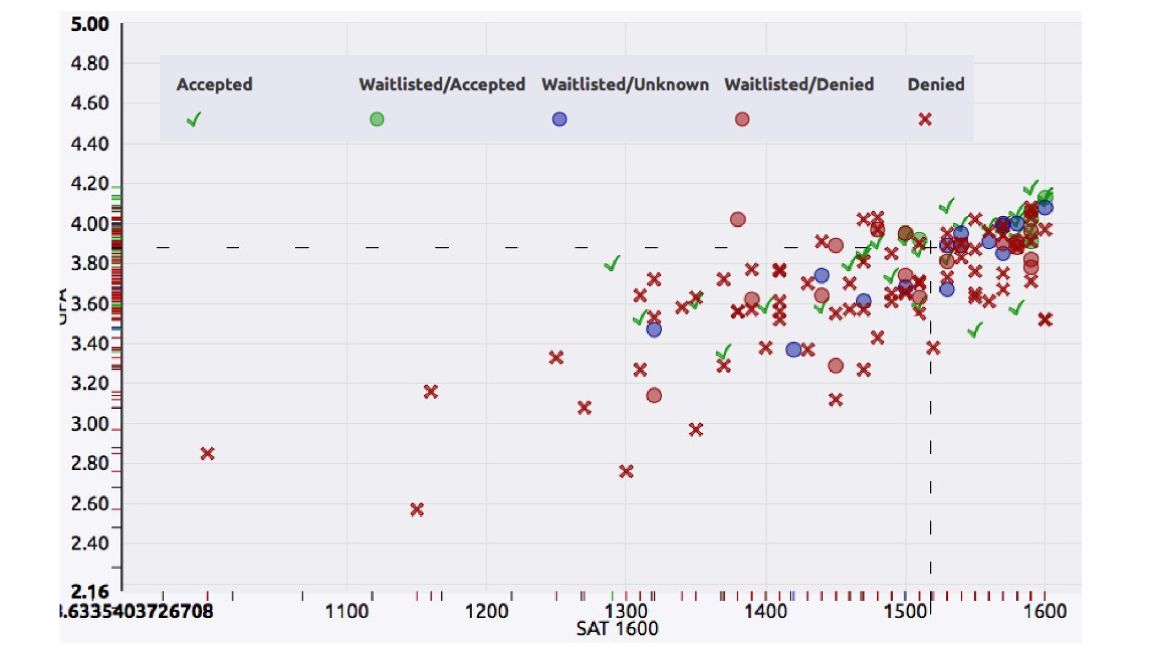The width and height of the screenshot is (1152, 648).
Task: Click the .6335403726708 x-axis origin label
Action: (x=137, y=611)
